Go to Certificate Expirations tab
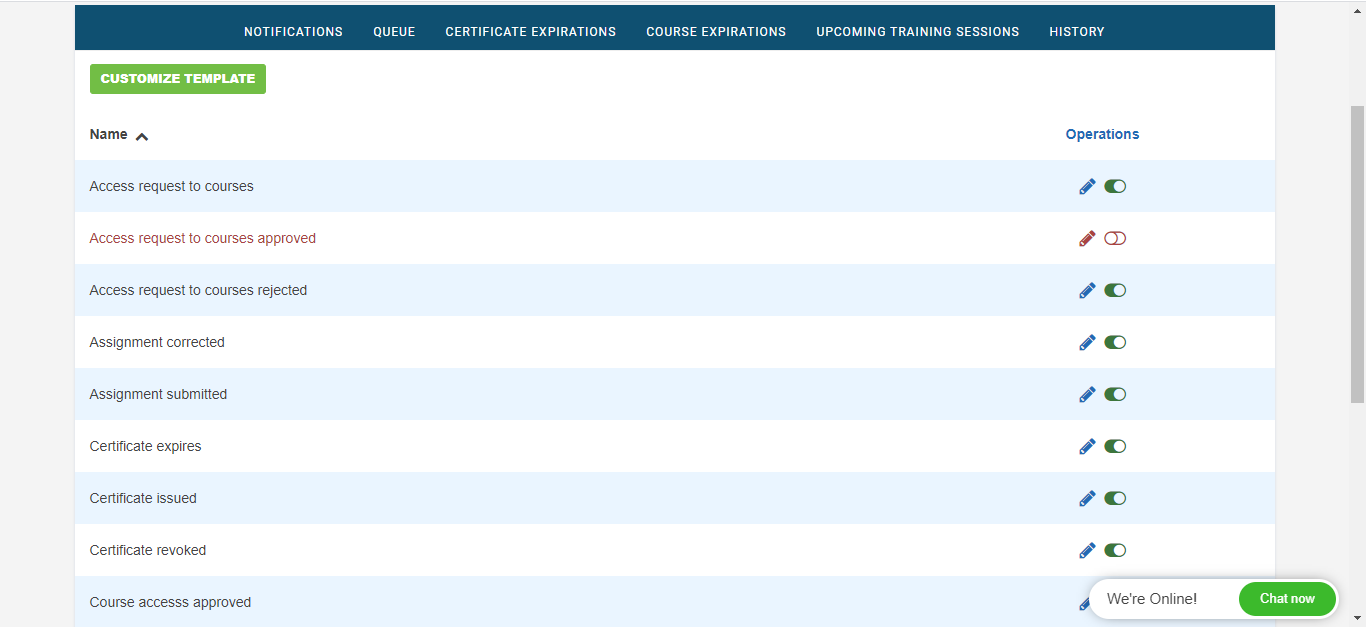The width and height of the screenshot is (1366, 627). (531, 31)
